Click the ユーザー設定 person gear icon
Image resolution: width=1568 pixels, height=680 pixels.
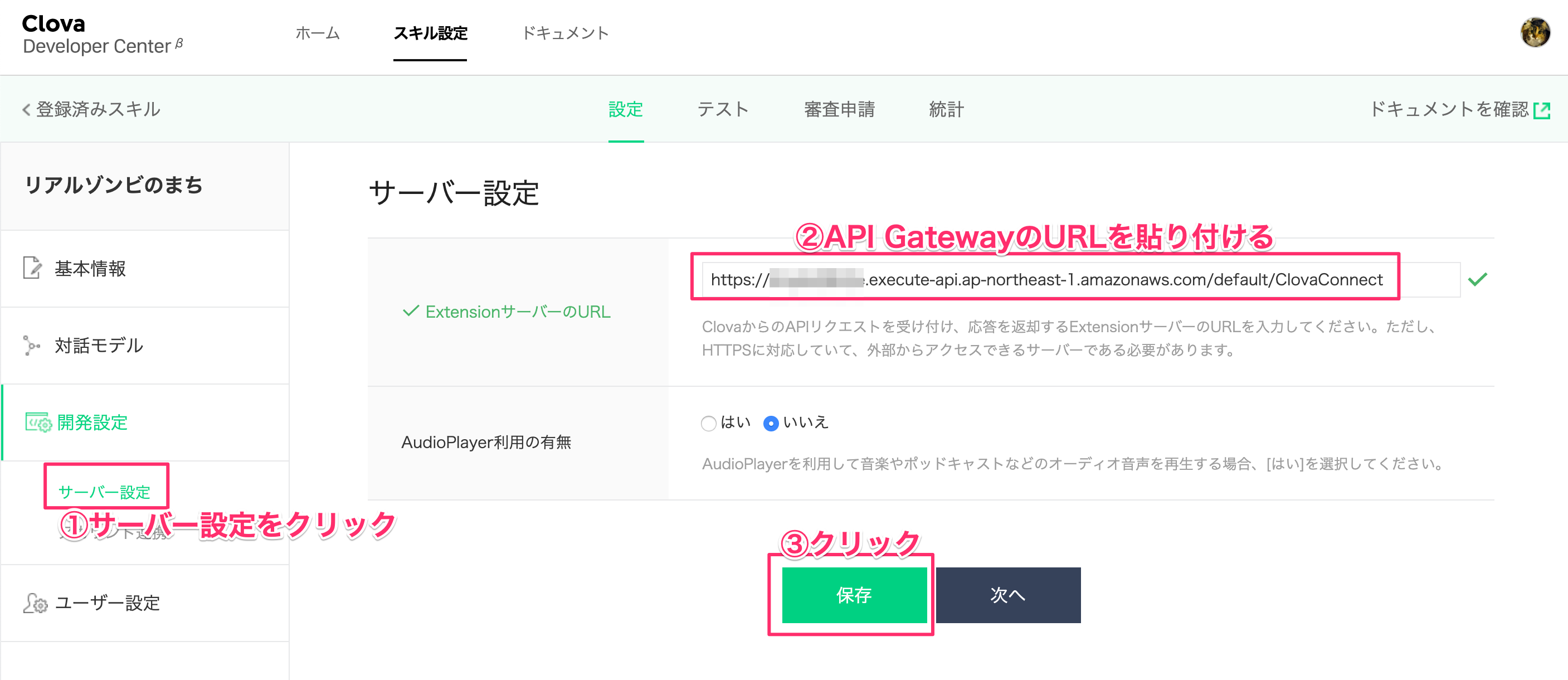(x=35, y=603)
